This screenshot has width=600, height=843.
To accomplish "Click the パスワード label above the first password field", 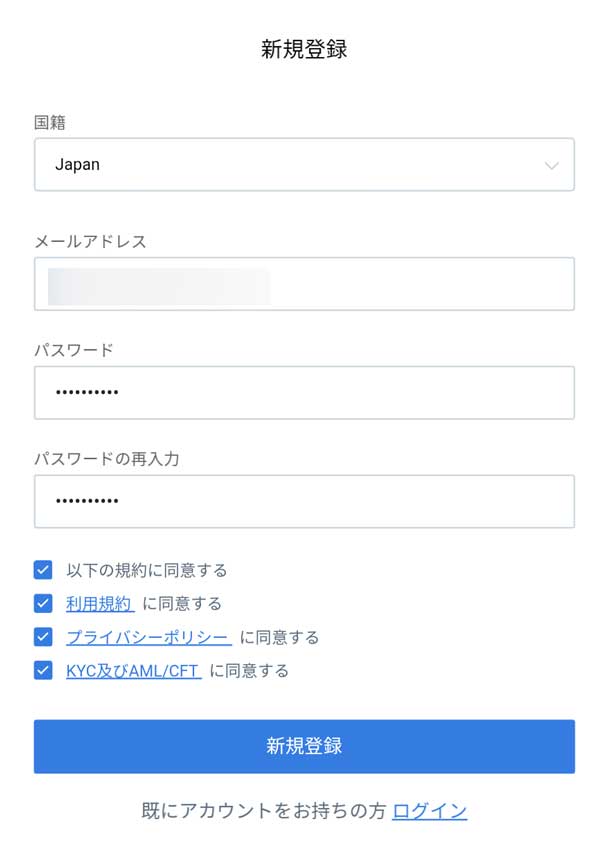I will pyautogui.click(x=74, y=350).
